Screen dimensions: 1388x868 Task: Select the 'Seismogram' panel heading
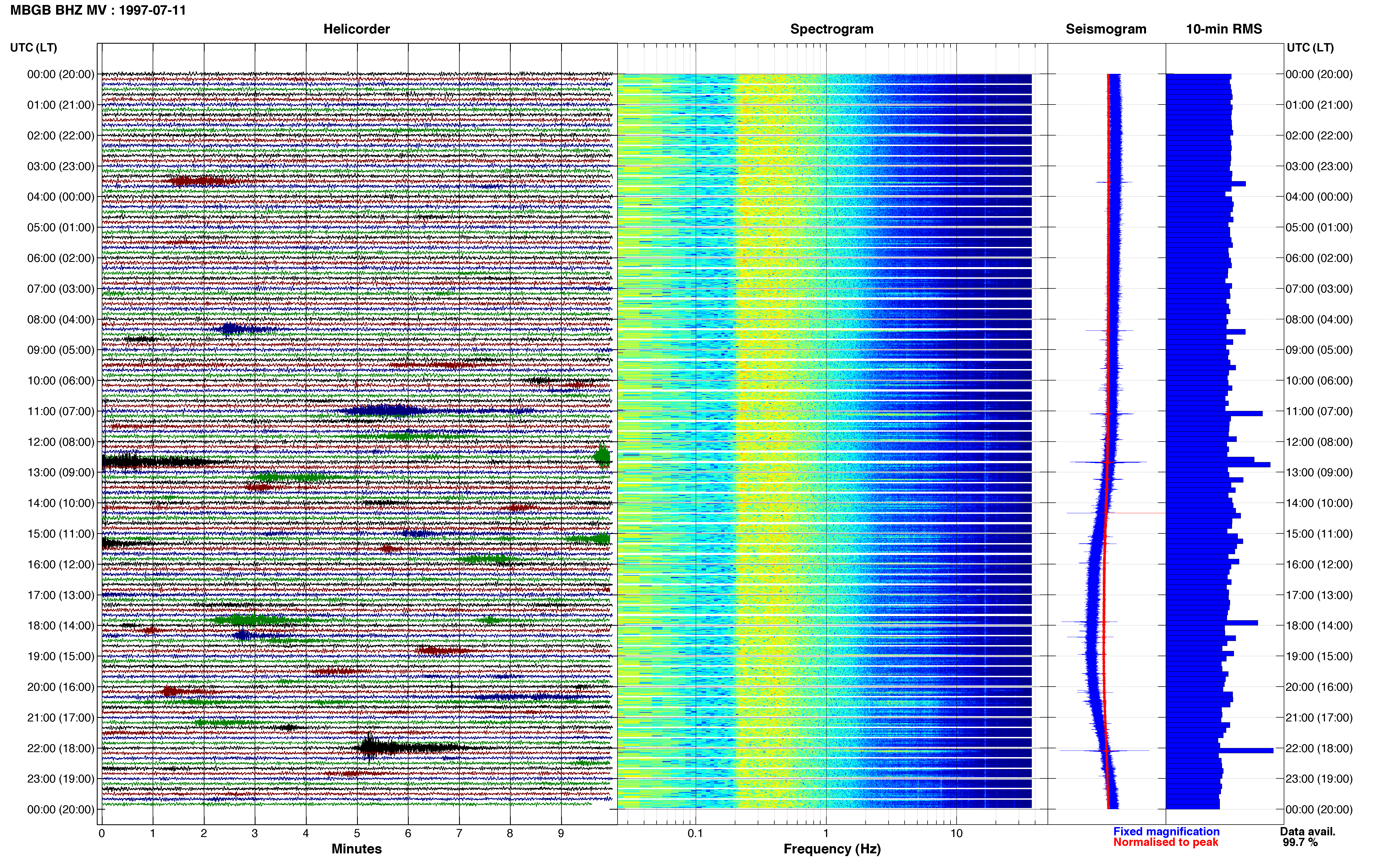tap(1106, 29)
